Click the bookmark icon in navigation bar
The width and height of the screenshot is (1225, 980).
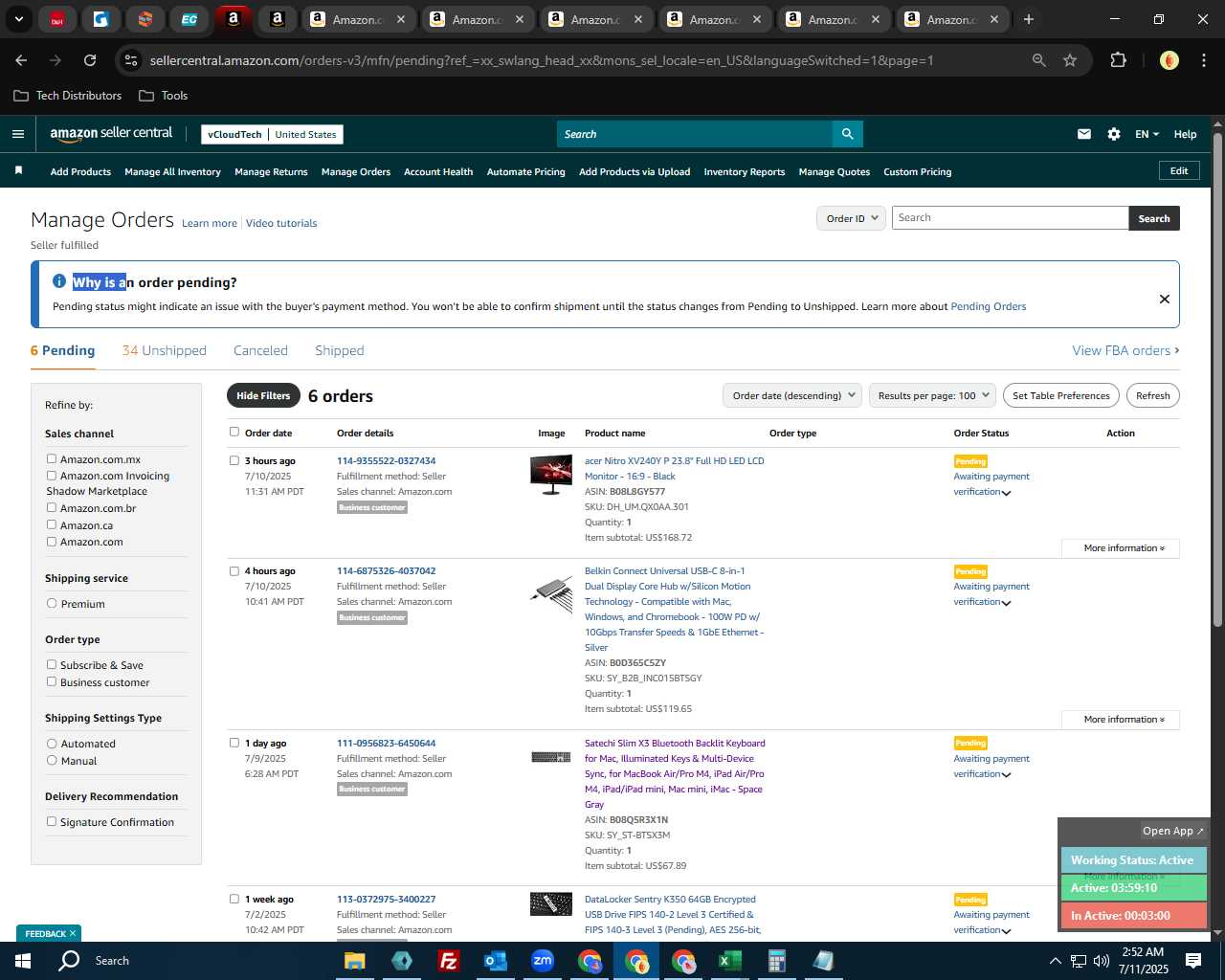click(x=18, y=171)
